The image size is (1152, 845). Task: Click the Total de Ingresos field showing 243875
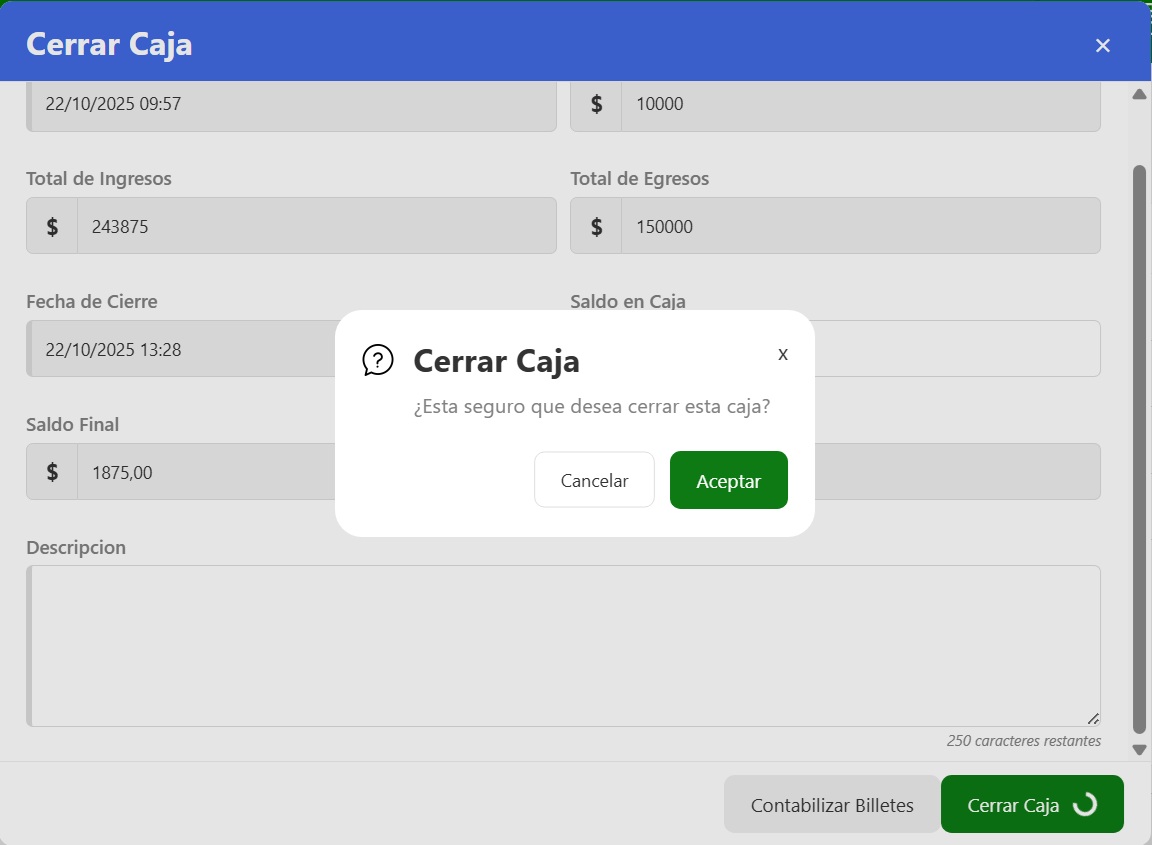click(315, 226)
